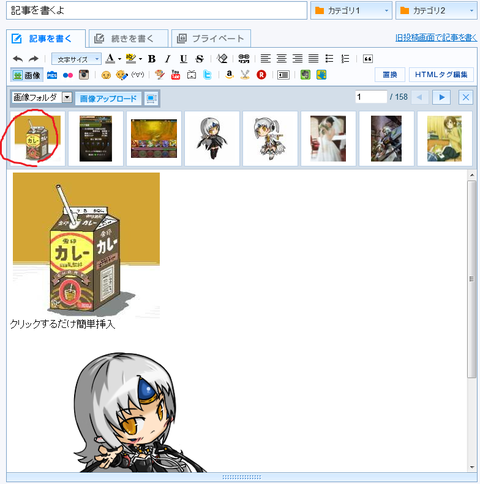Screen dimensions: 480x484
Task: Apply the text highlight color icon
Action: [131, 59]
